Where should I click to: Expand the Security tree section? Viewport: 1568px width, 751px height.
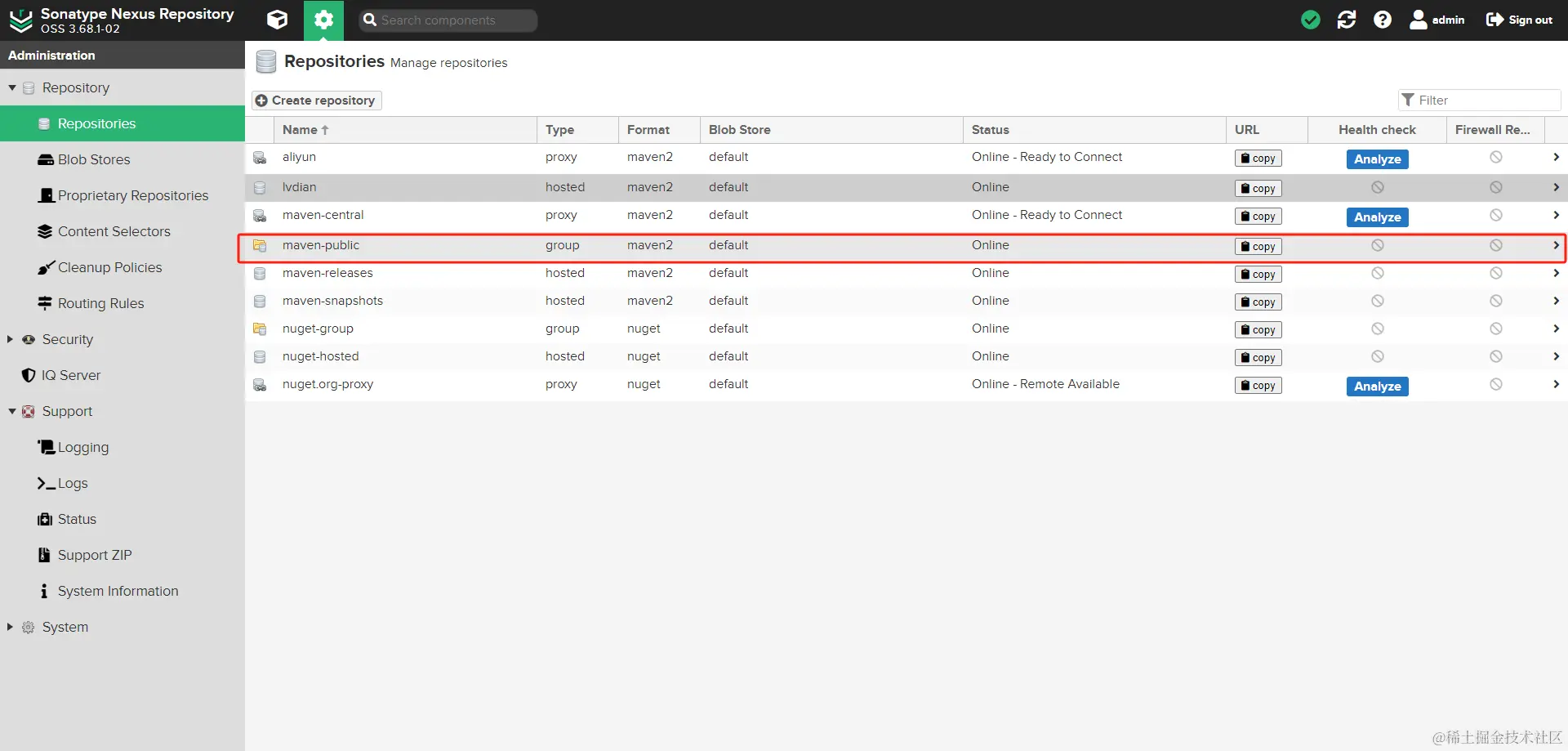click(10, 339)
